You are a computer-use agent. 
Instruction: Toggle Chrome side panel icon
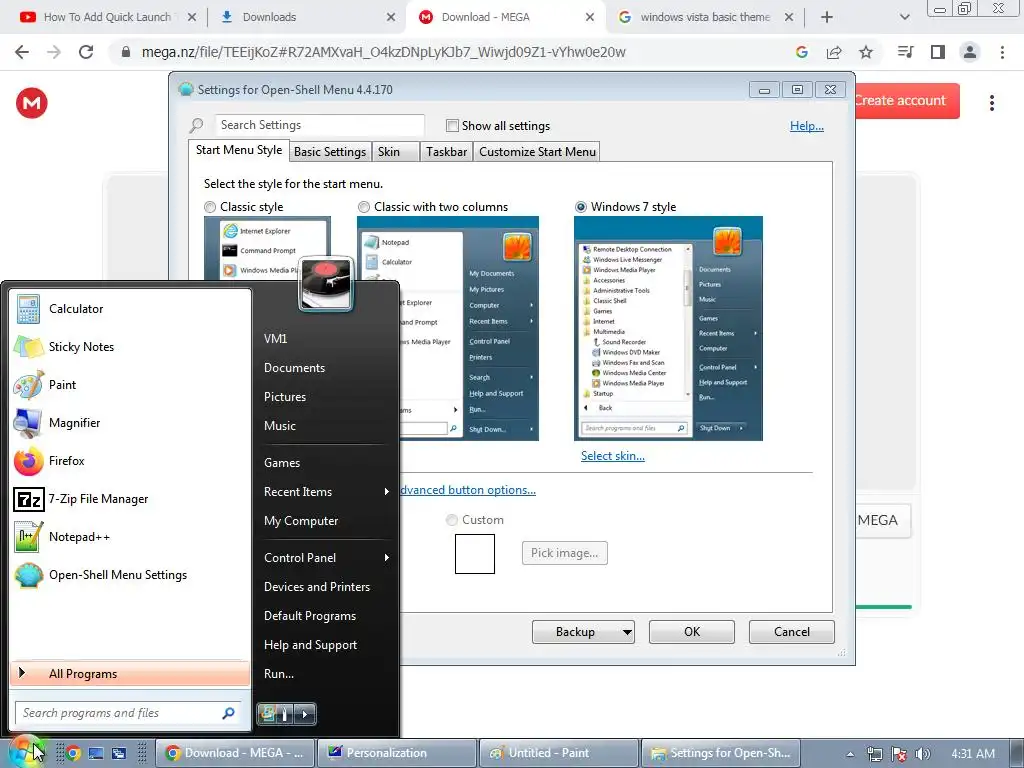pyautogui.click(x=938, y=52)
